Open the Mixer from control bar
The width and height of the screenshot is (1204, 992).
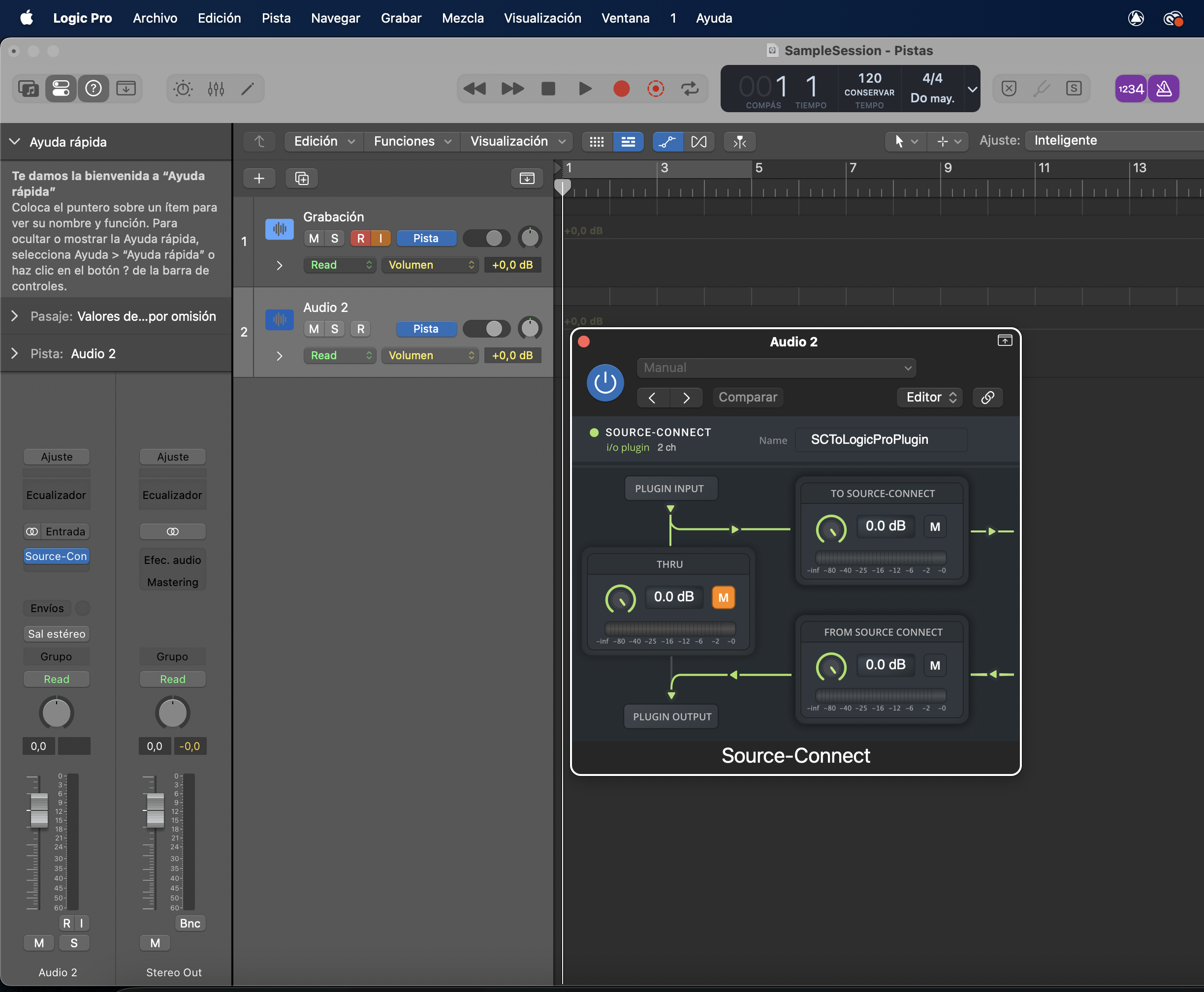click(x=216, y=89)
